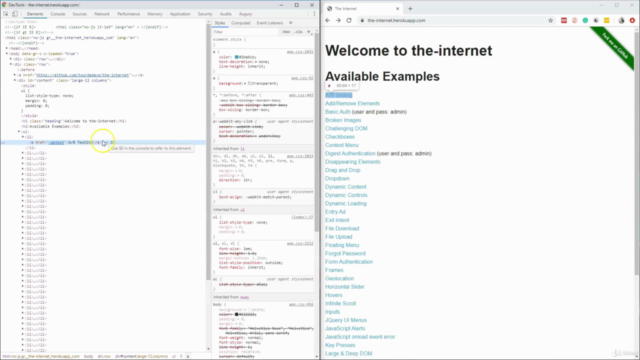Screen dimensions: 640x360
Task: Open the Security tab
Action: [x=205, y=14]
